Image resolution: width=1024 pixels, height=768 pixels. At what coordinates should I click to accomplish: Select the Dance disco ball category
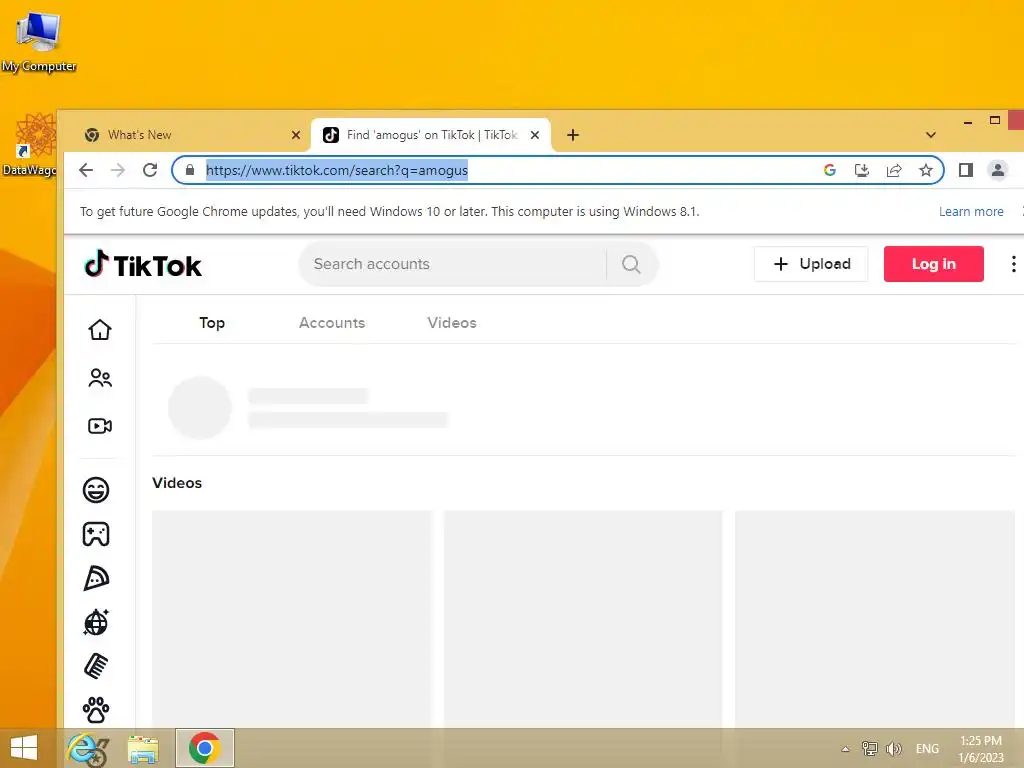[x=96, y=622]
